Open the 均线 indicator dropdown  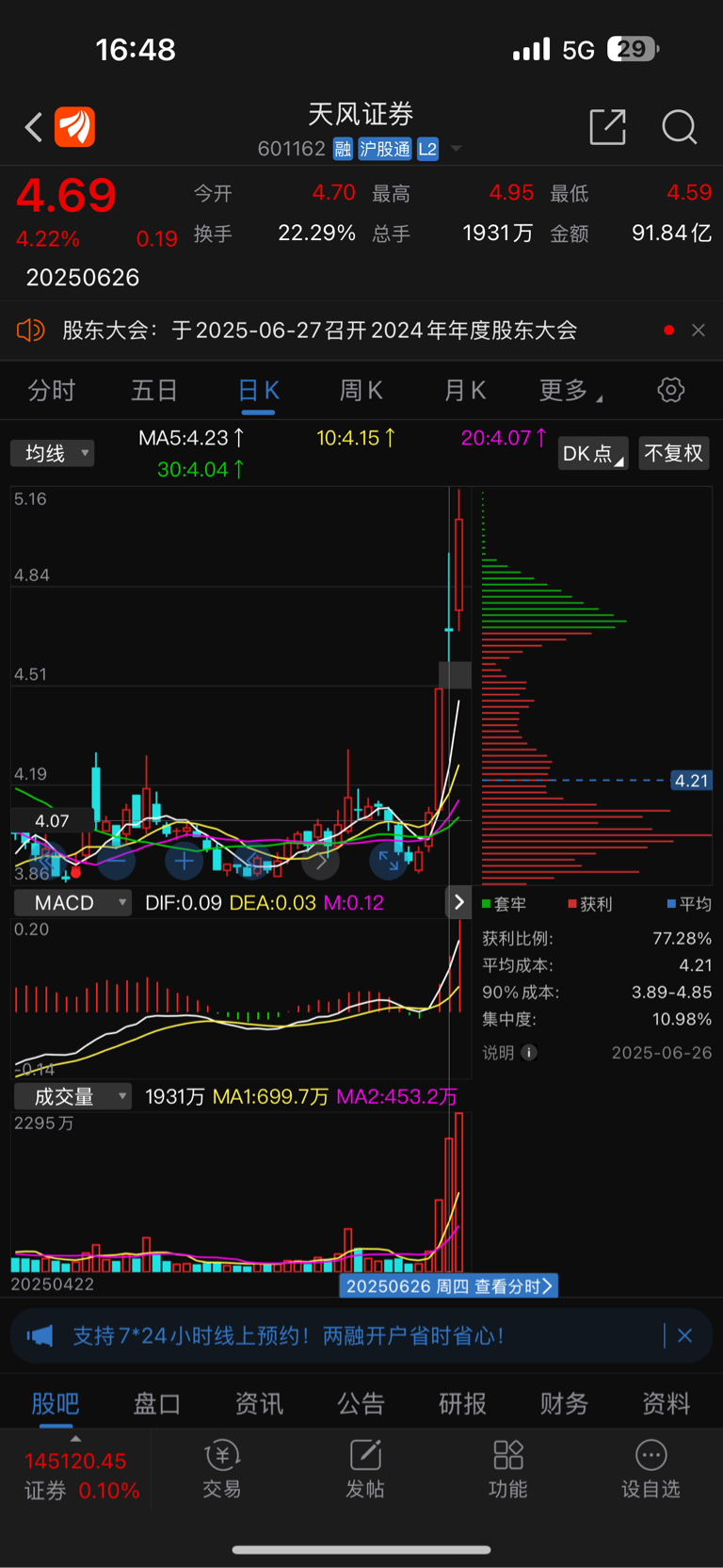[x=53, y=453]
